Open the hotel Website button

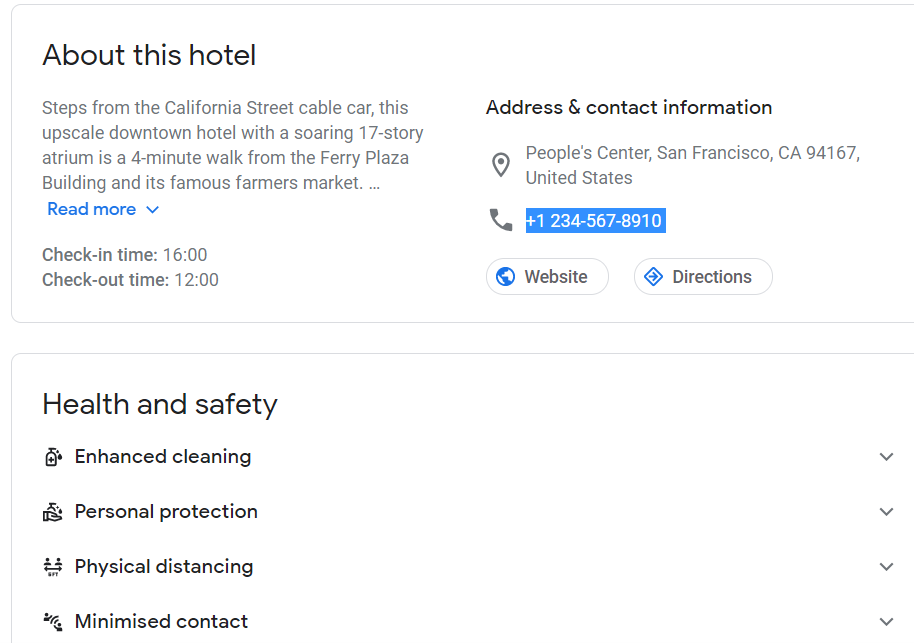click(547, 276)
